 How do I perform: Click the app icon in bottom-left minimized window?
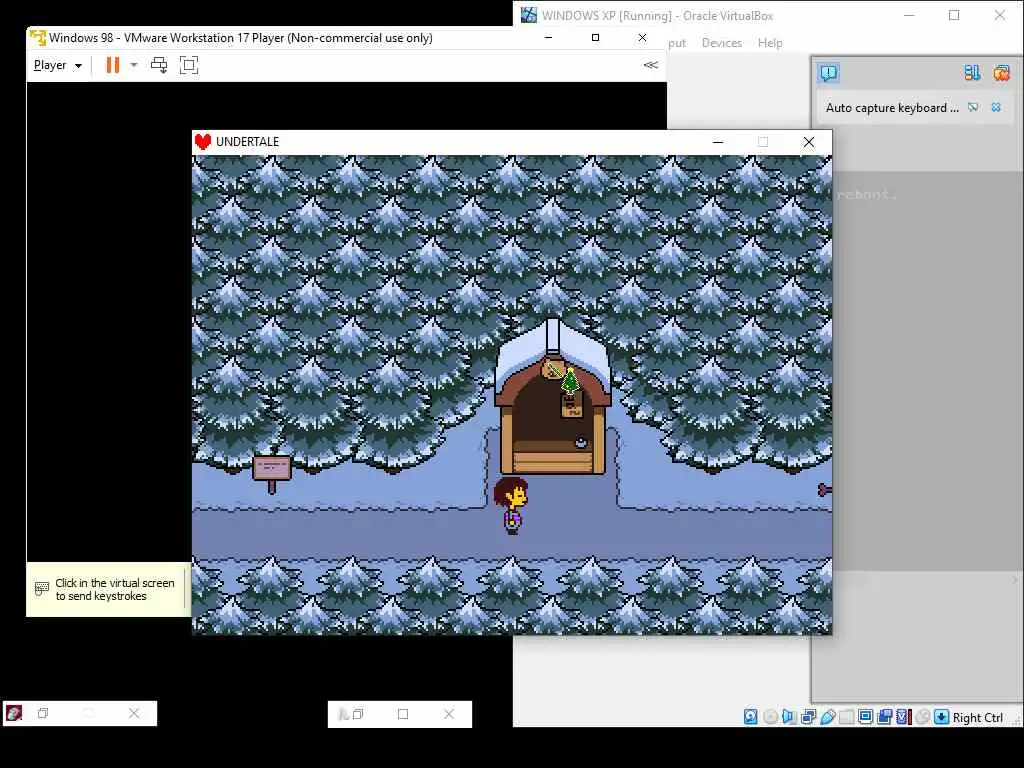click(x=14, y=713)
